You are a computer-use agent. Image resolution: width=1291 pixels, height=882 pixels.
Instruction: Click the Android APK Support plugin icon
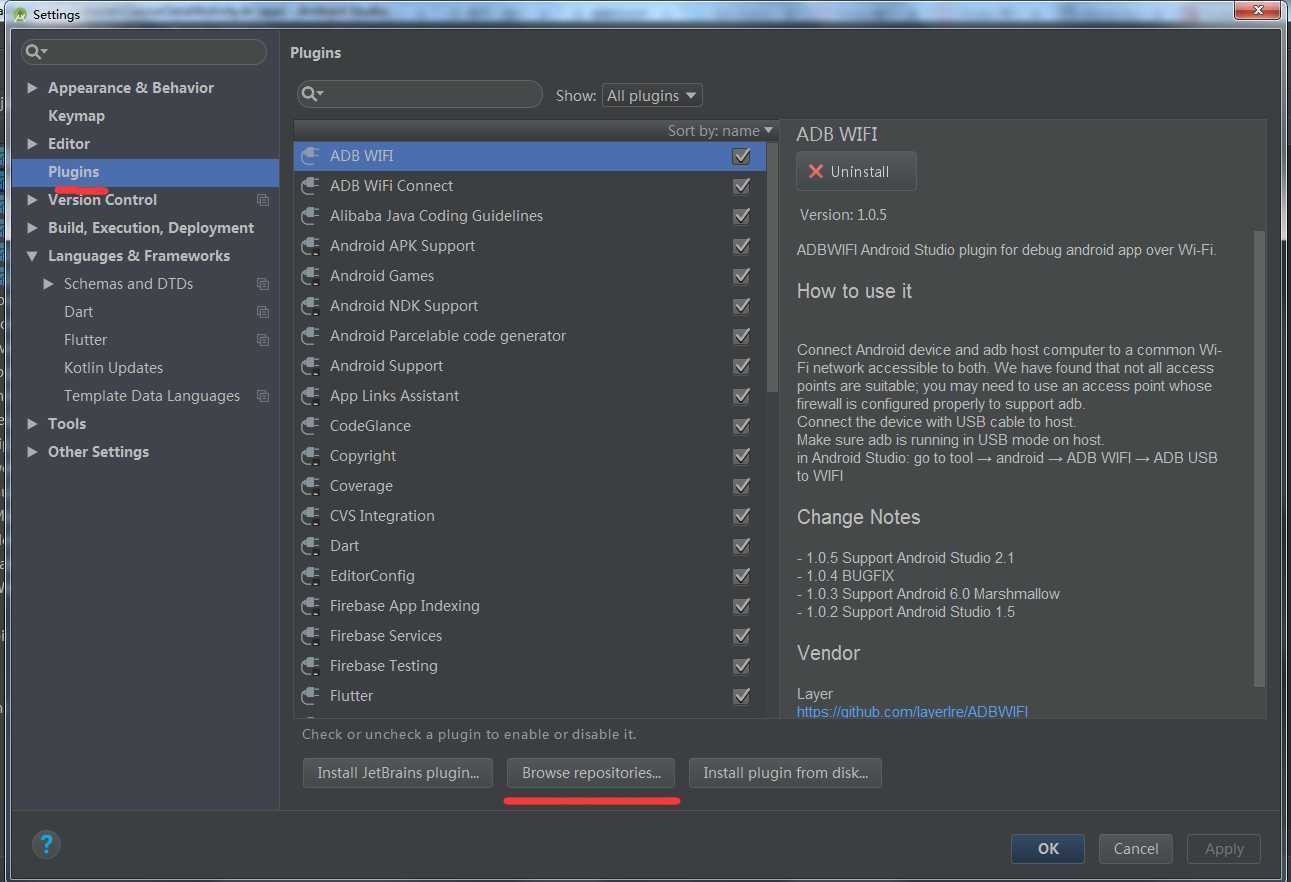pos(311,246)
